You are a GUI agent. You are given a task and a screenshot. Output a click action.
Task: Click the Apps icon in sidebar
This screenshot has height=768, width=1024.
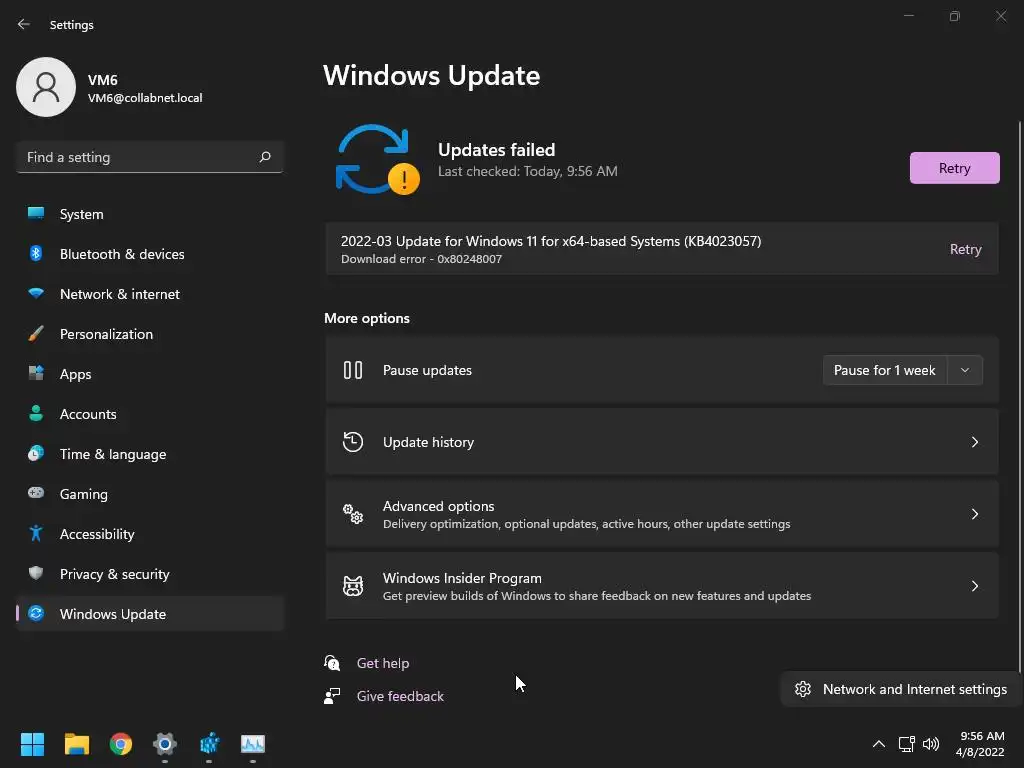pos(36,373)
